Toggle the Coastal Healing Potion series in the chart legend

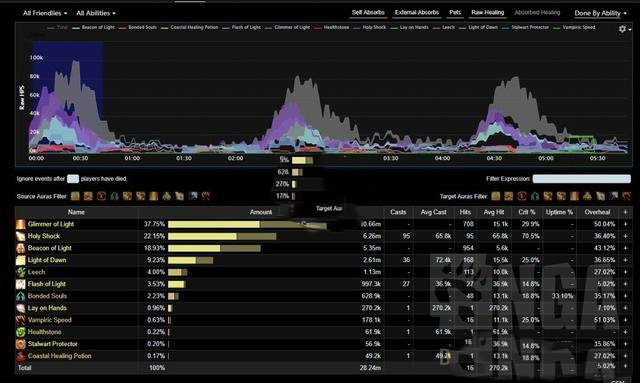[190, 27]
